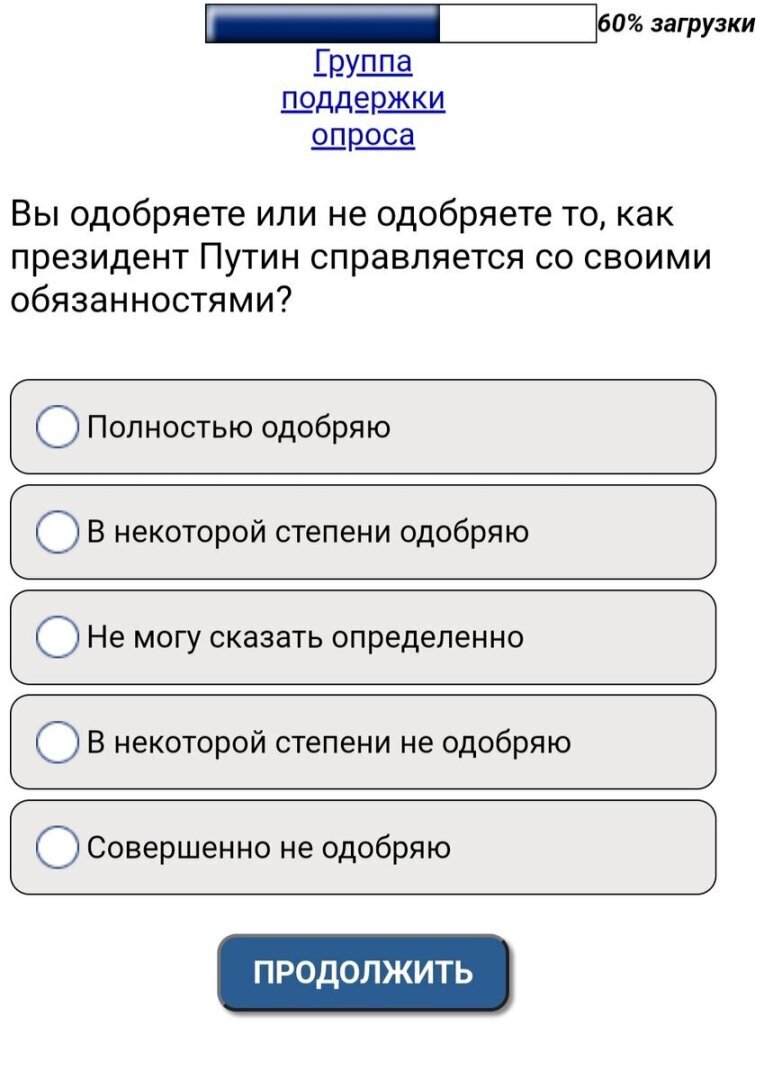Select 'Совершенно не одобряю' radio button
The image size is (764, 1080).
(57, 846)
